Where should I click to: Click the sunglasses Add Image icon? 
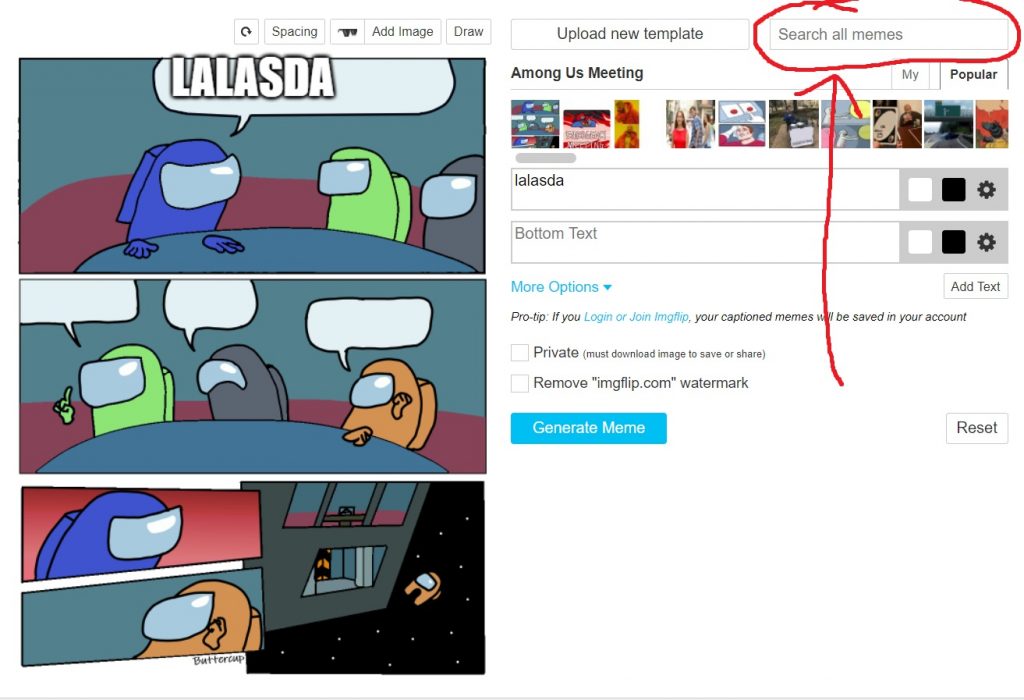(347, 32)
